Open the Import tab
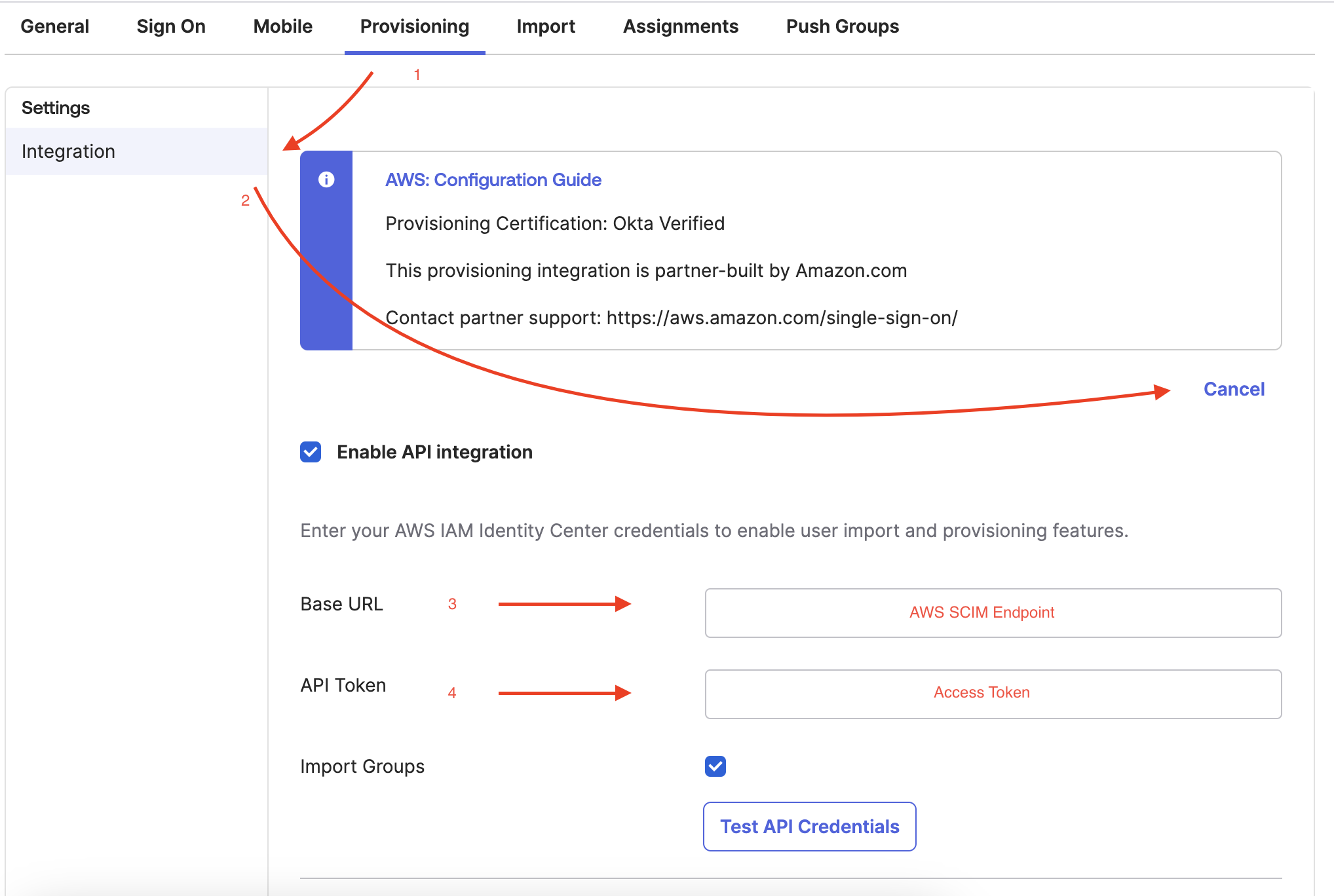This screenshot has width=1334, height=896. point(546,26)
